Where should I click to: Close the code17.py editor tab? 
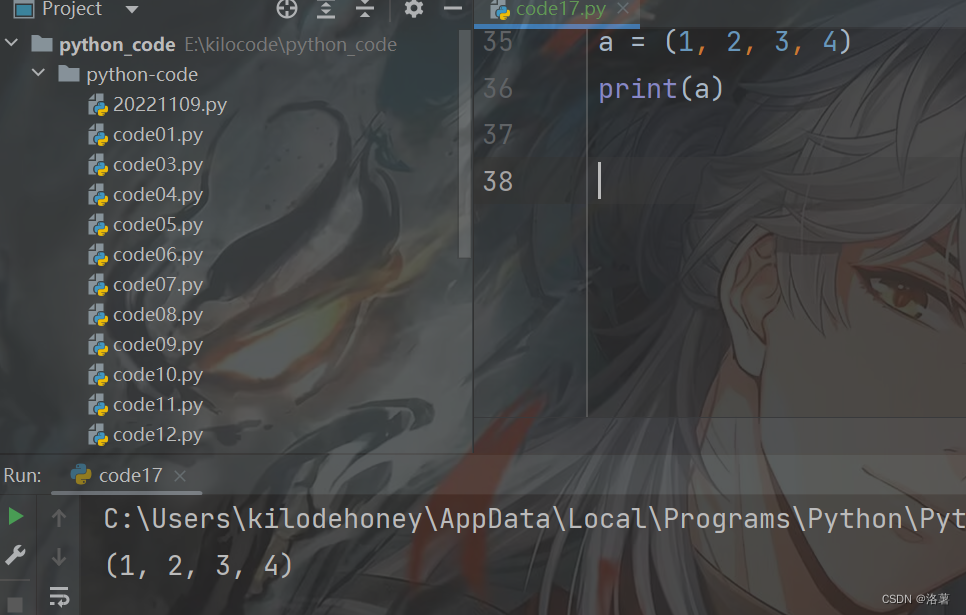pyautogui.click(x=623, y=9)
